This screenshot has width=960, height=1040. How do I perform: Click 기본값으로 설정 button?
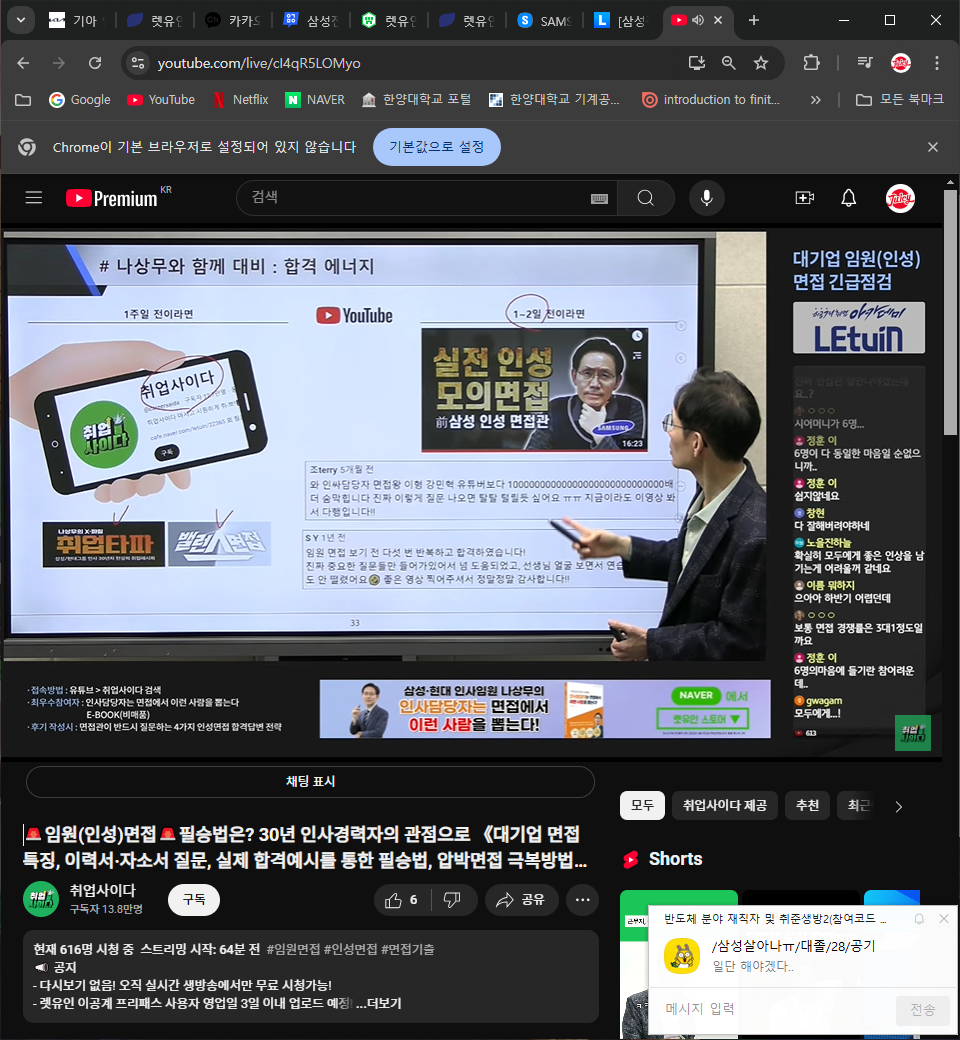pyautogui.click(x=436, y=147)
